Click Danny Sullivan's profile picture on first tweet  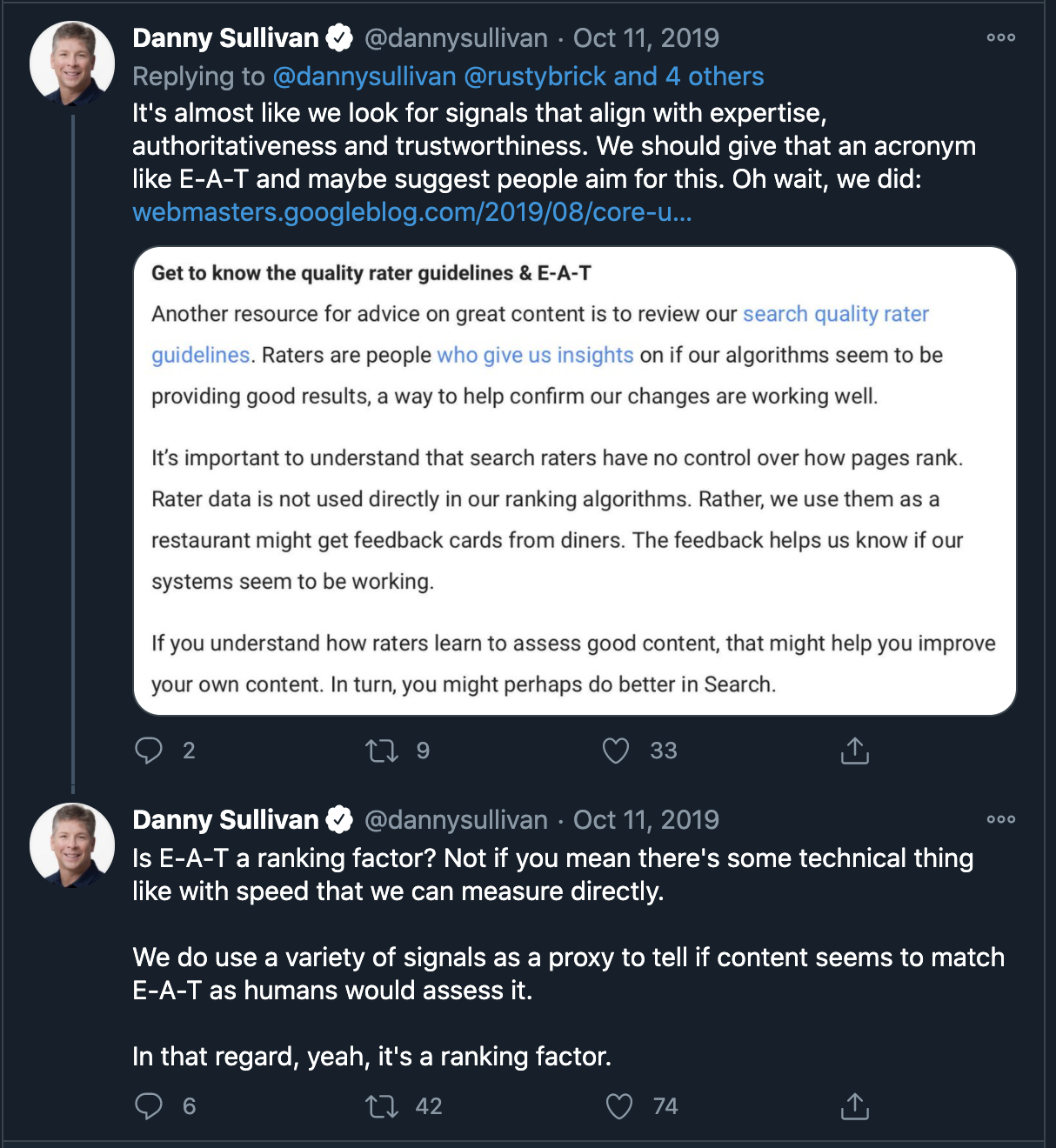point(72,61)
